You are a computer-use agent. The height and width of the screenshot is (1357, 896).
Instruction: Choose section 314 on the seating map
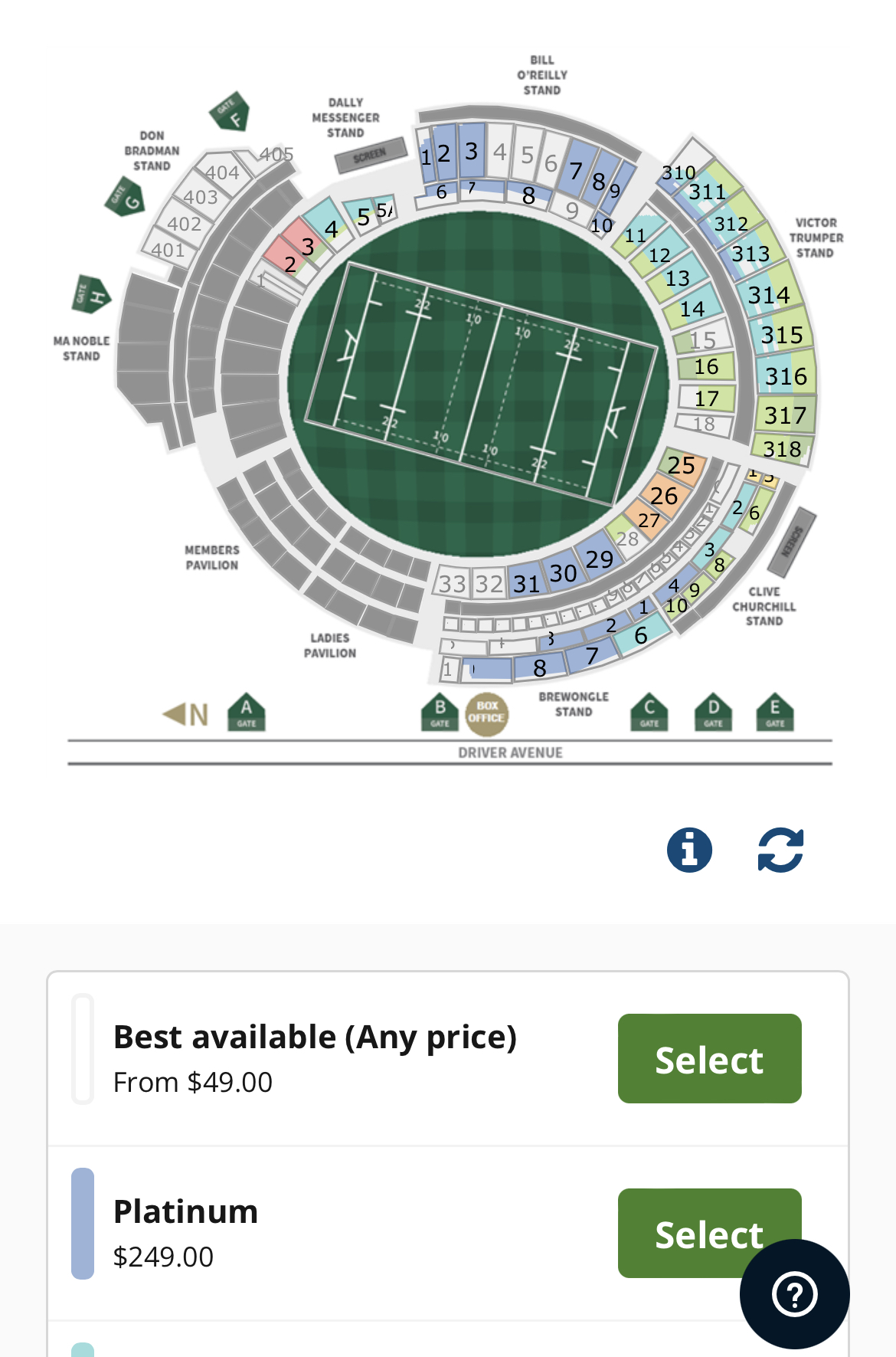pyautogui.click(x=769, y=295)
